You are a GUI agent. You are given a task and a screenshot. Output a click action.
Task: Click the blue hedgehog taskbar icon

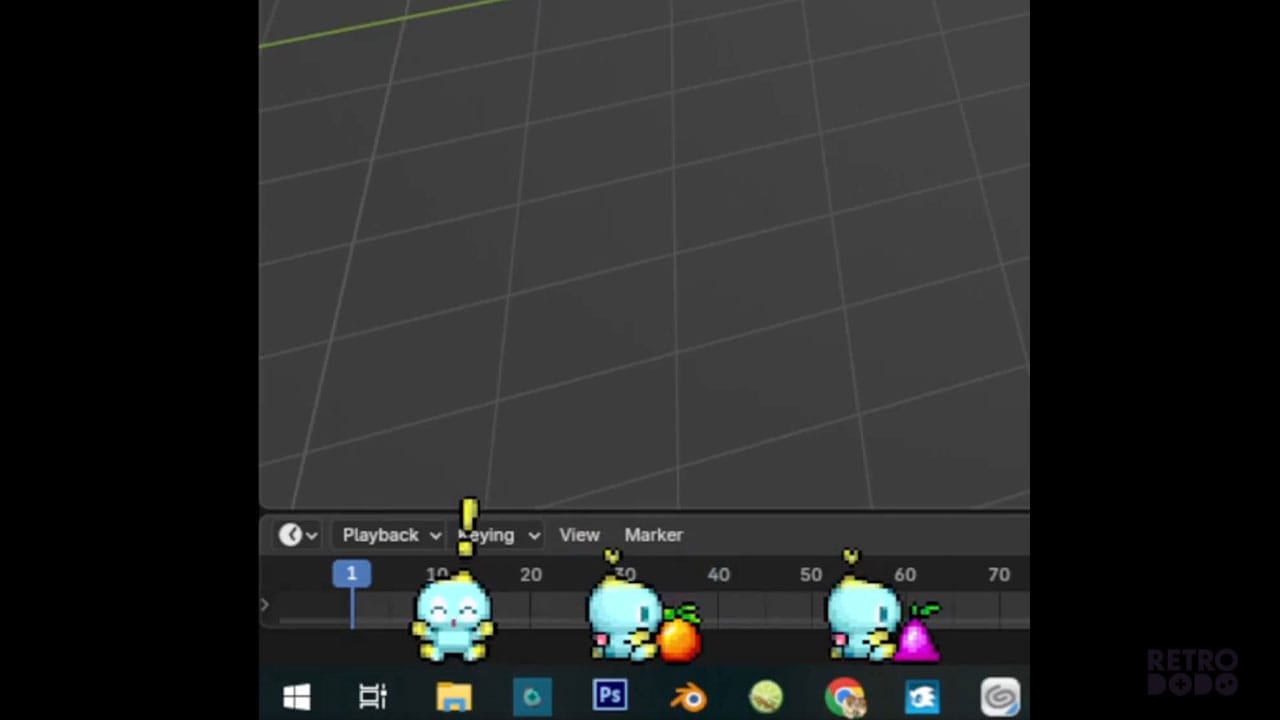[922, 696]
